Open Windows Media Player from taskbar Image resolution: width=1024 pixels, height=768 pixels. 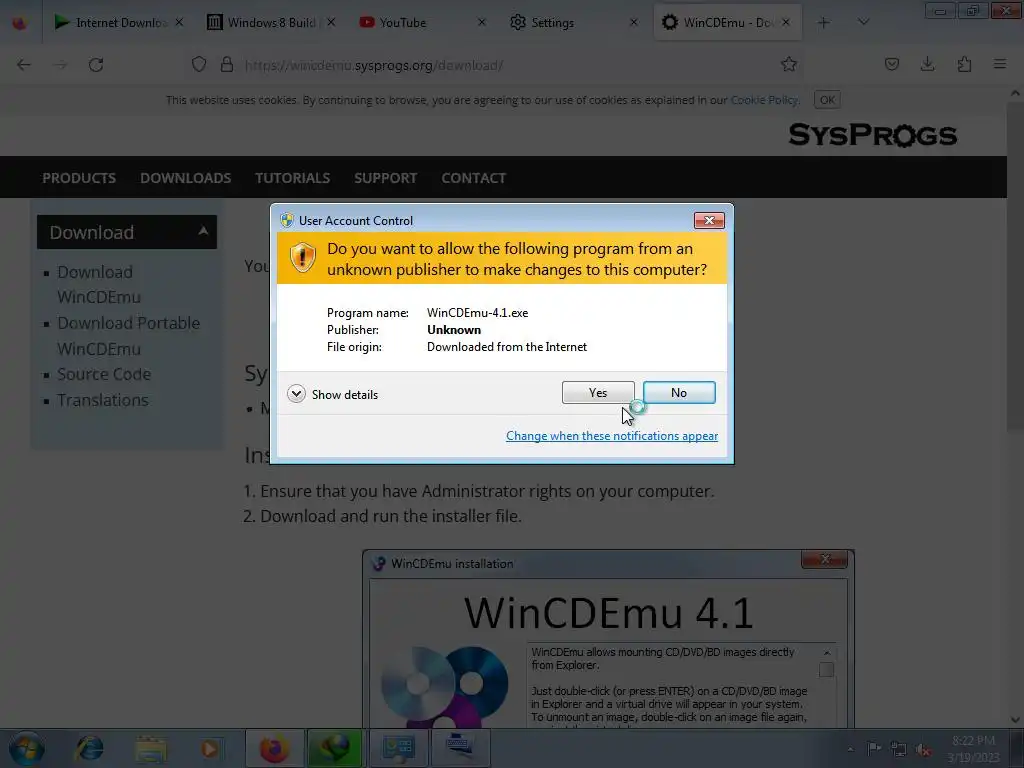tap(210, 748)
